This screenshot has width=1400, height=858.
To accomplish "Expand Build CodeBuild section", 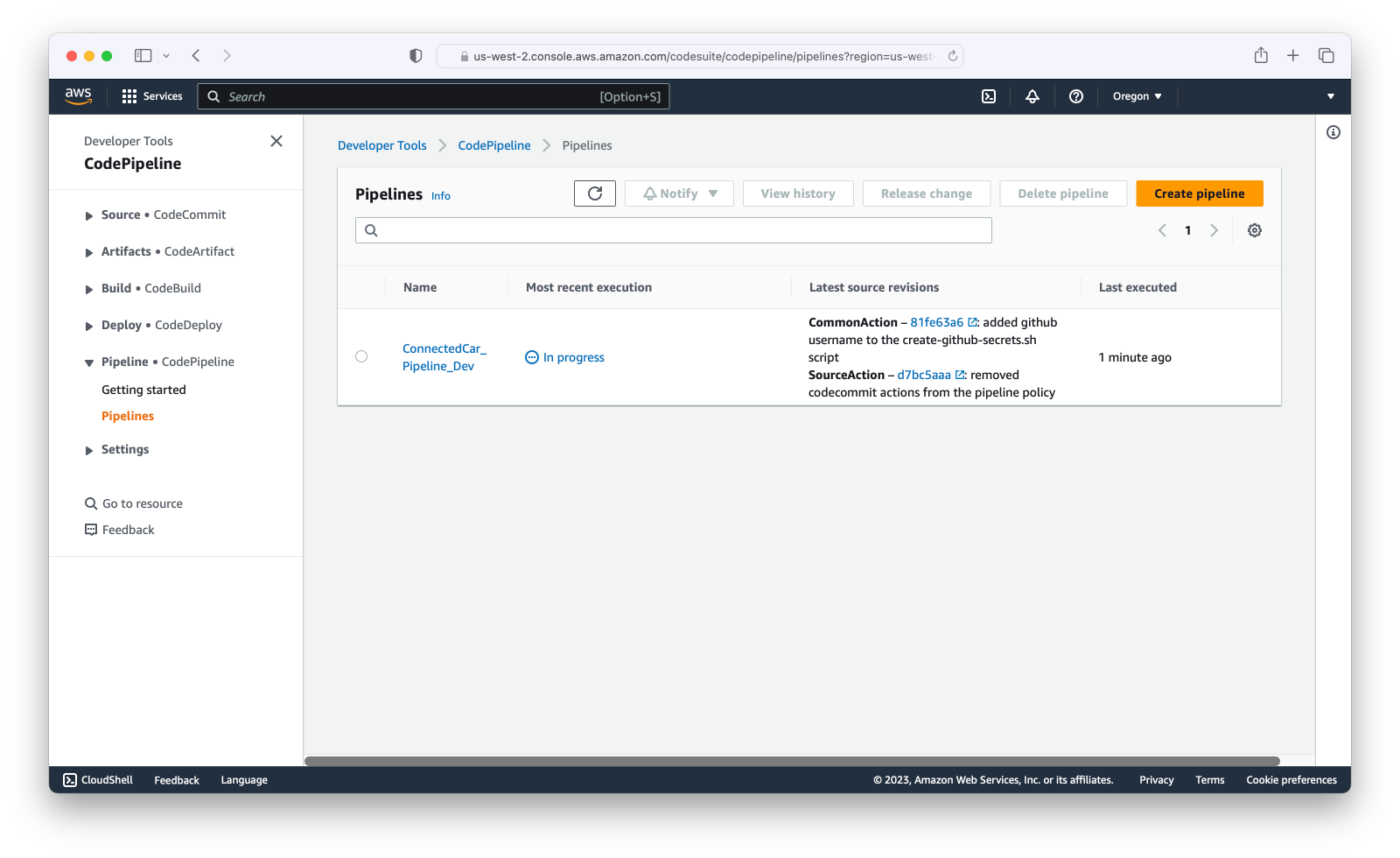I will coord(89,289).
